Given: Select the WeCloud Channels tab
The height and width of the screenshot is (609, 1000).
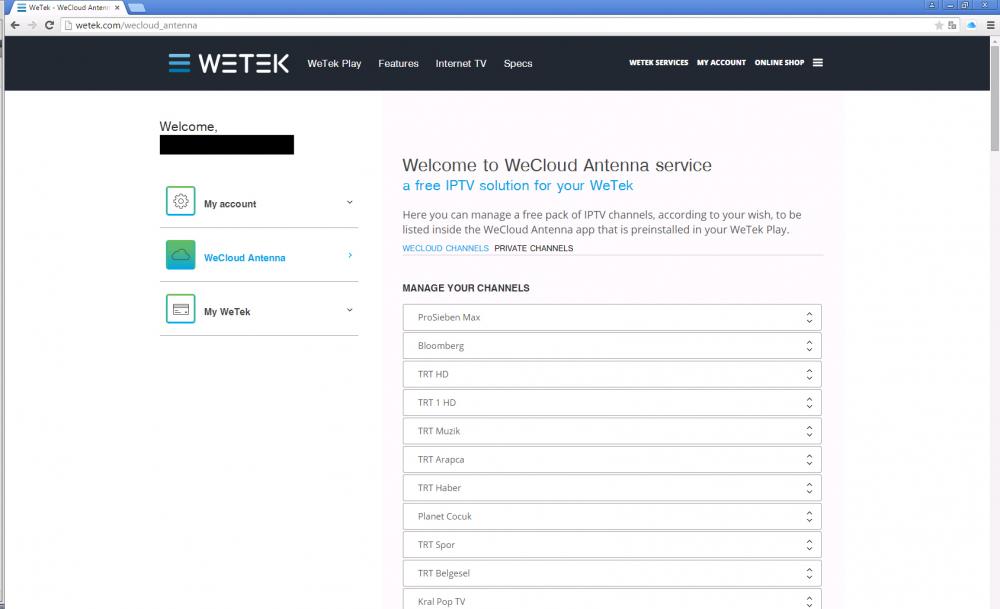Looking at the screenshot, I should coord(445,248).
